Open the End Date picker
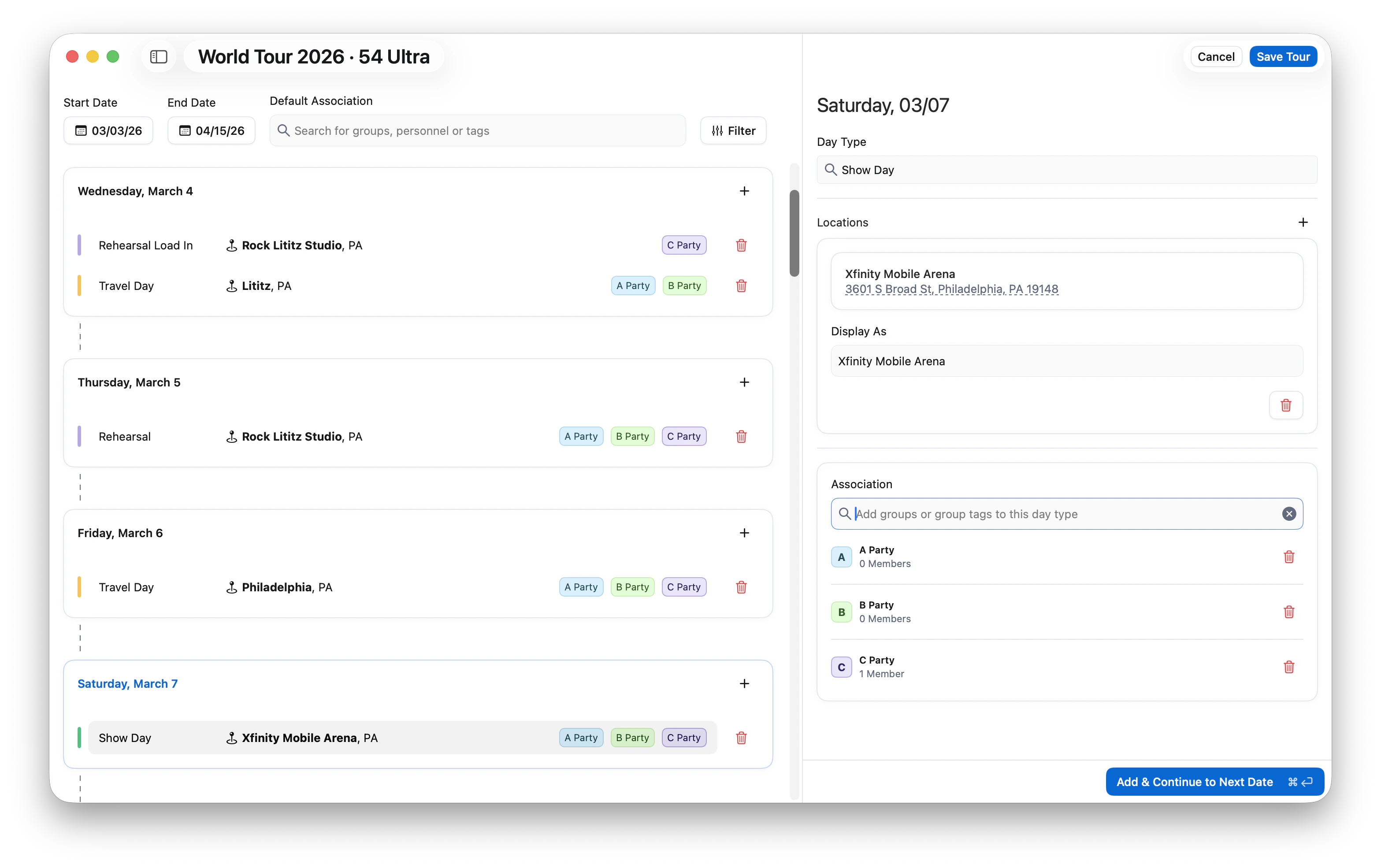This screenshot has width=1381, height=868. (211, 131)
